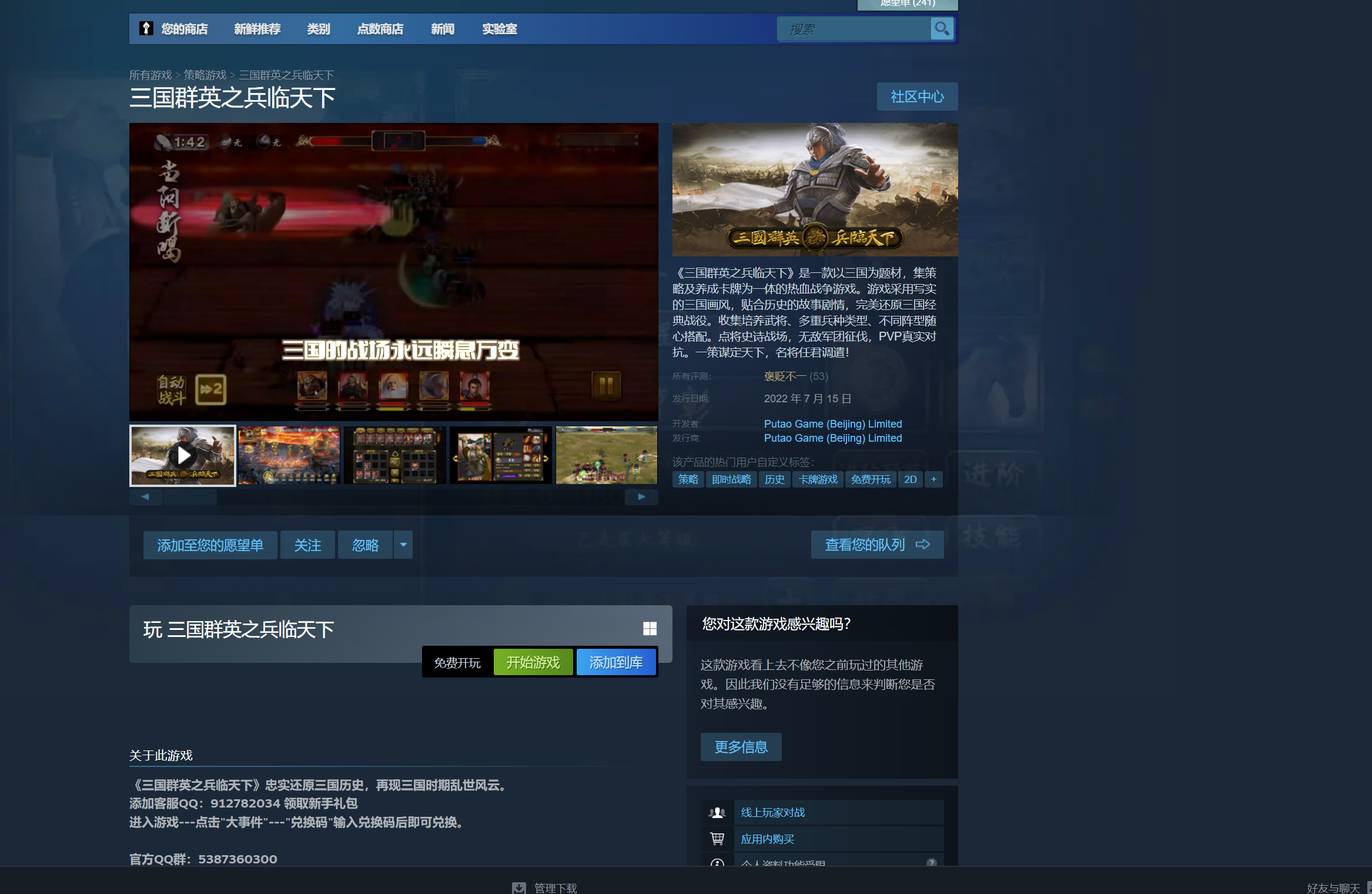Screen dimensions: 1372x894
Task: Open the Ignore dropdown arrow
Action: coord(403,545)
